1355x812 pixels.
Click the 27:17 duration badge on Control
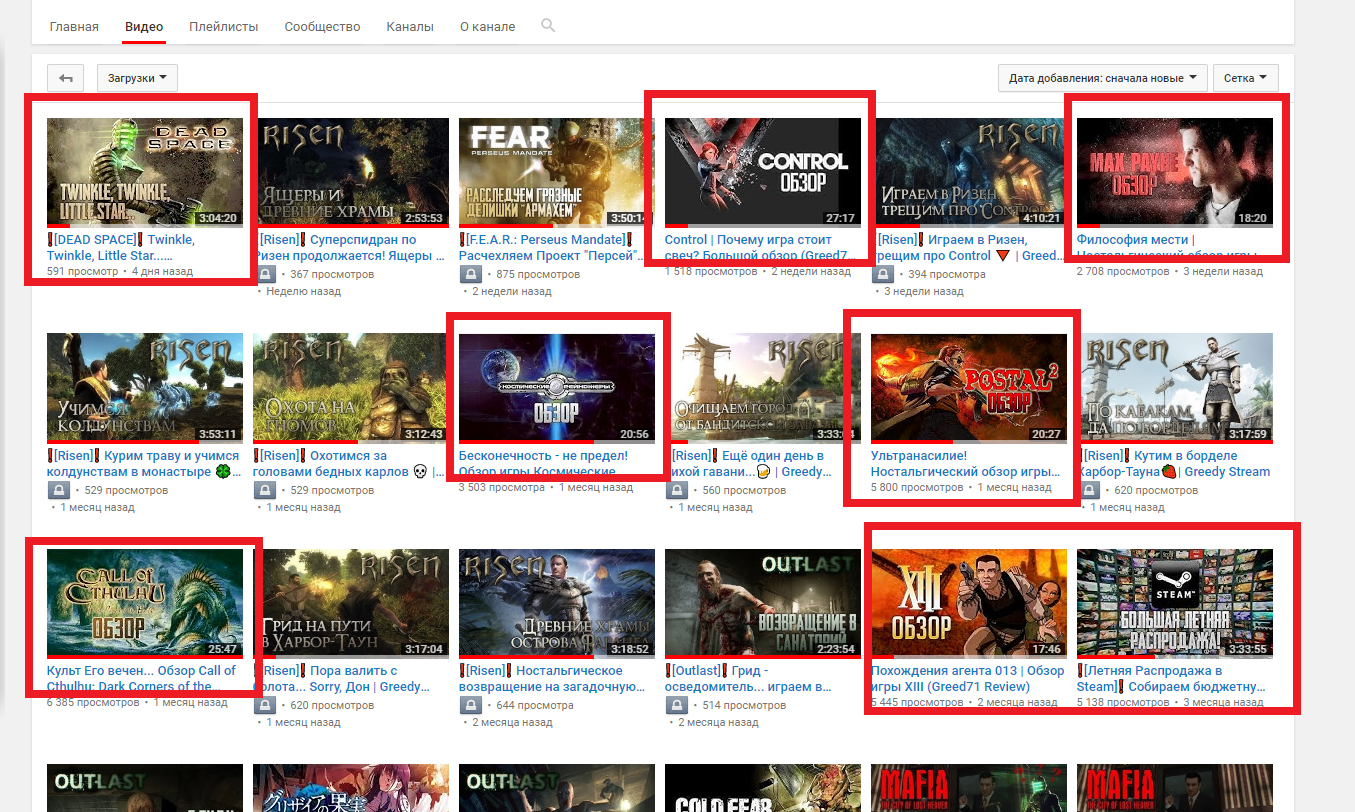click(840, 218)
